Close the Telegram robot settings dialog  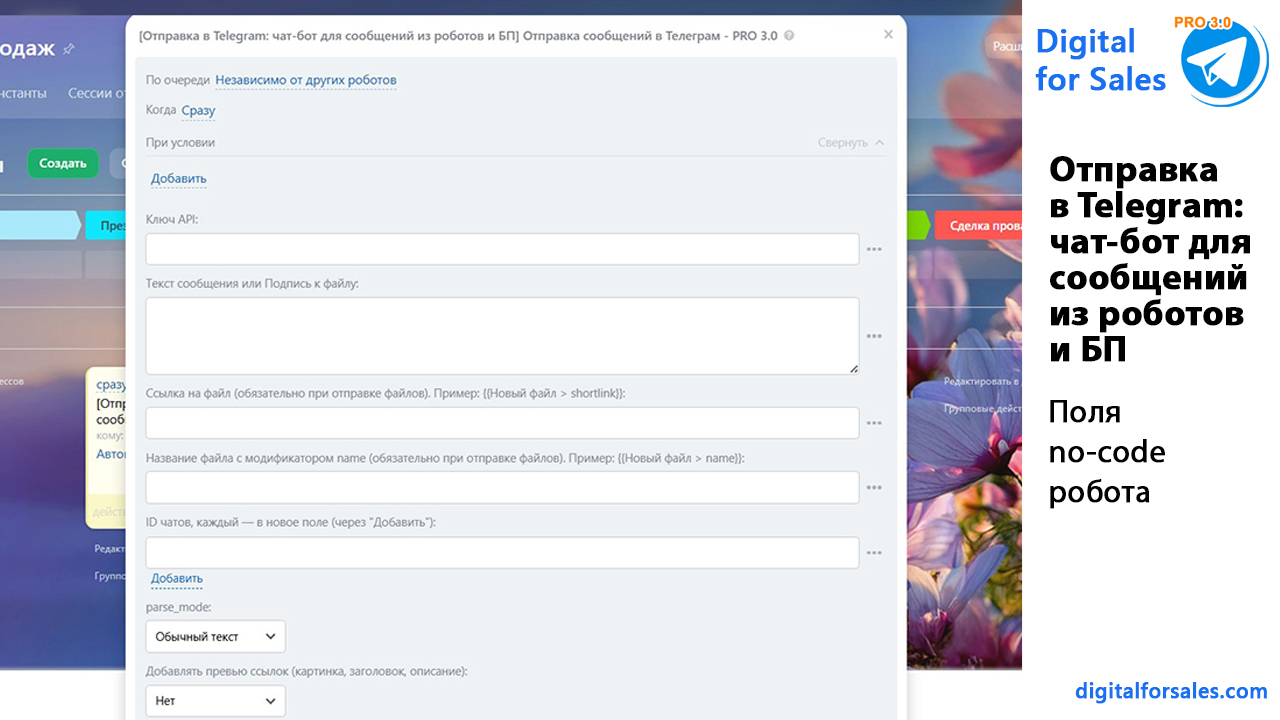888,34
